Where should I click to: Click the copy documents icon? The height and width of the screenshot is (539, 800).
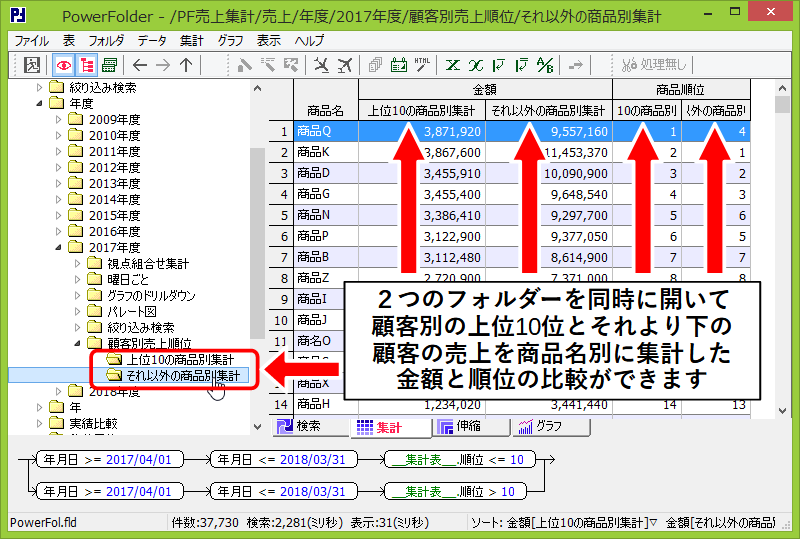pos(375,65)
